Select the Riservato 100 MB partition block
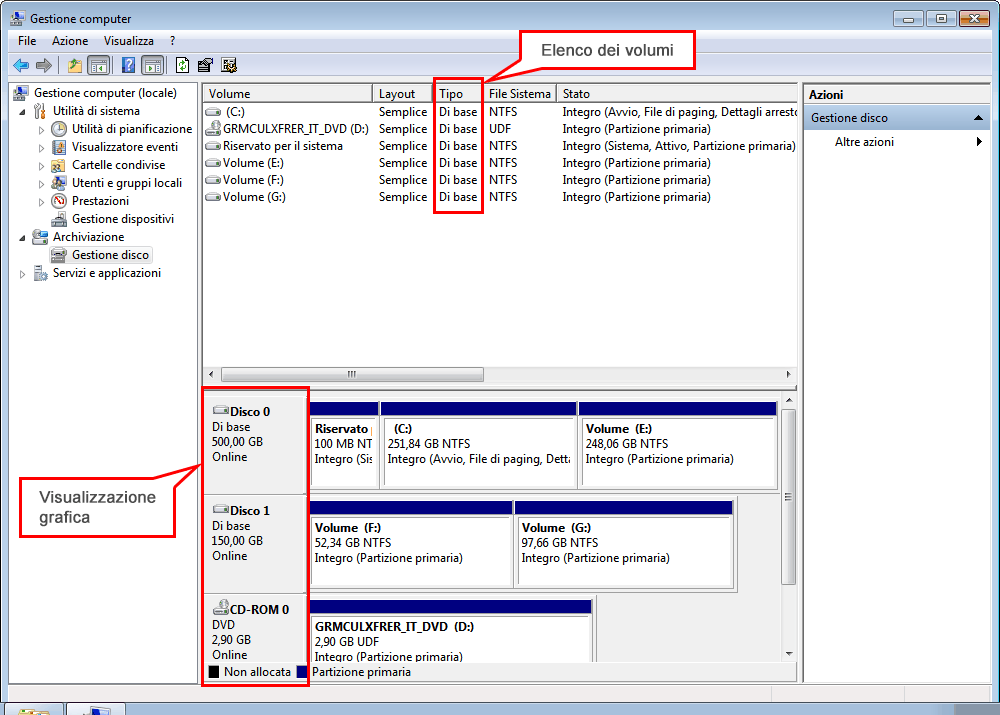1000x715 pixels. pos(344,445)
